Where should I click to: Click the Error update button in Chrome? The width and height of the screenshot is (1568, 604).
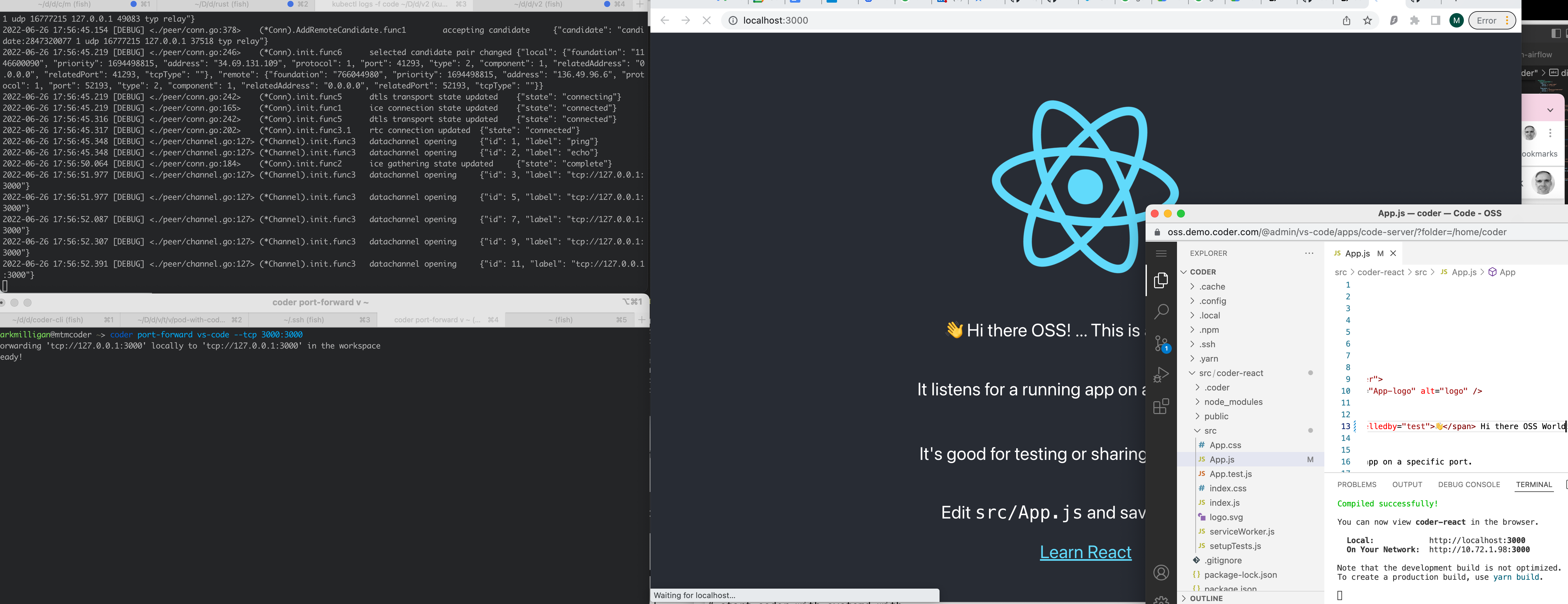tap(1492, 21)
